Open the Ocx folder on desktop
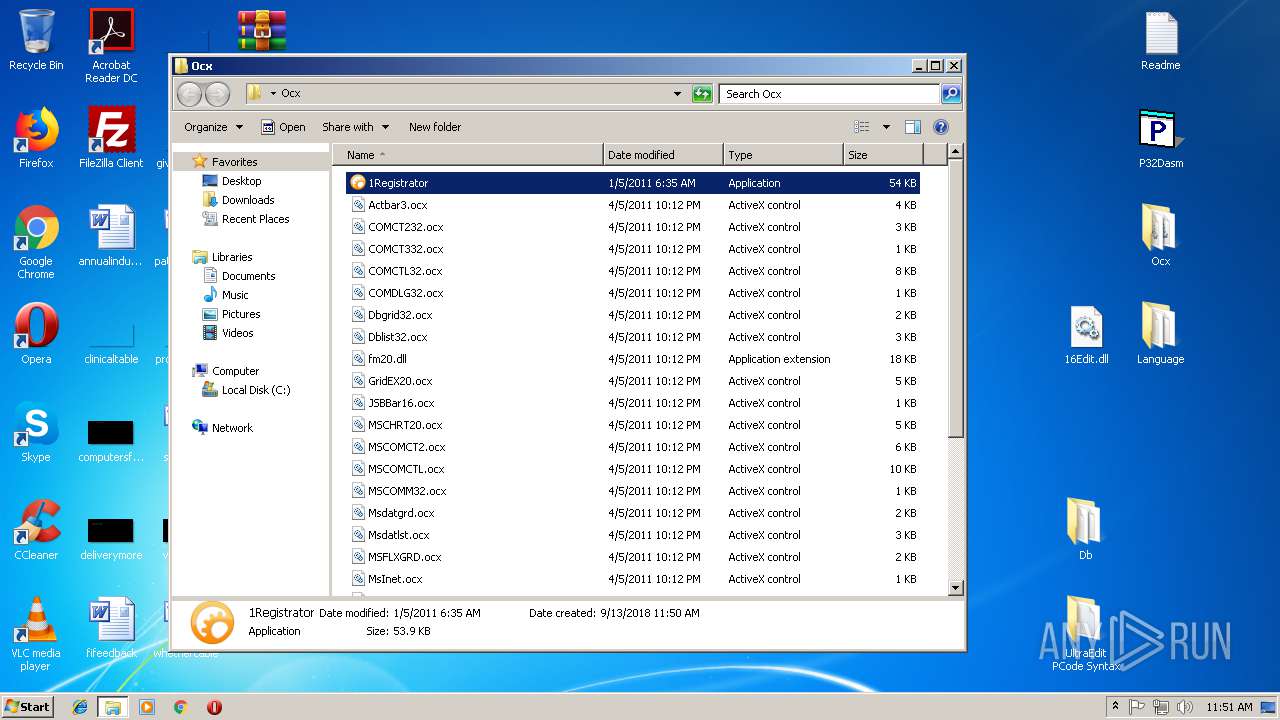Screen dimensions: 1280x720 pyautogui.click(x=1160, y=236)
